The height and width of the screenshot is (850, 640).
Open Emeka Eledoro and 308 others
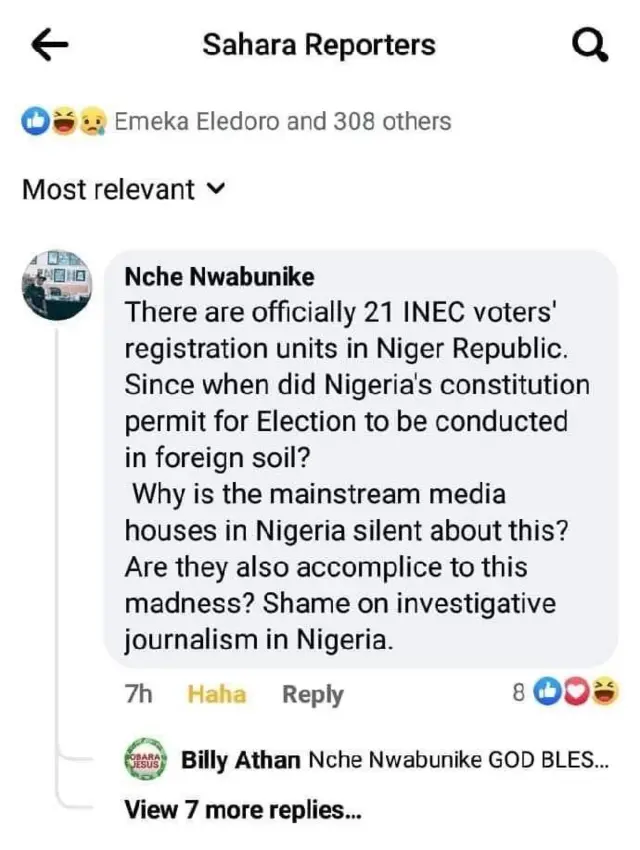pos(282,121)
